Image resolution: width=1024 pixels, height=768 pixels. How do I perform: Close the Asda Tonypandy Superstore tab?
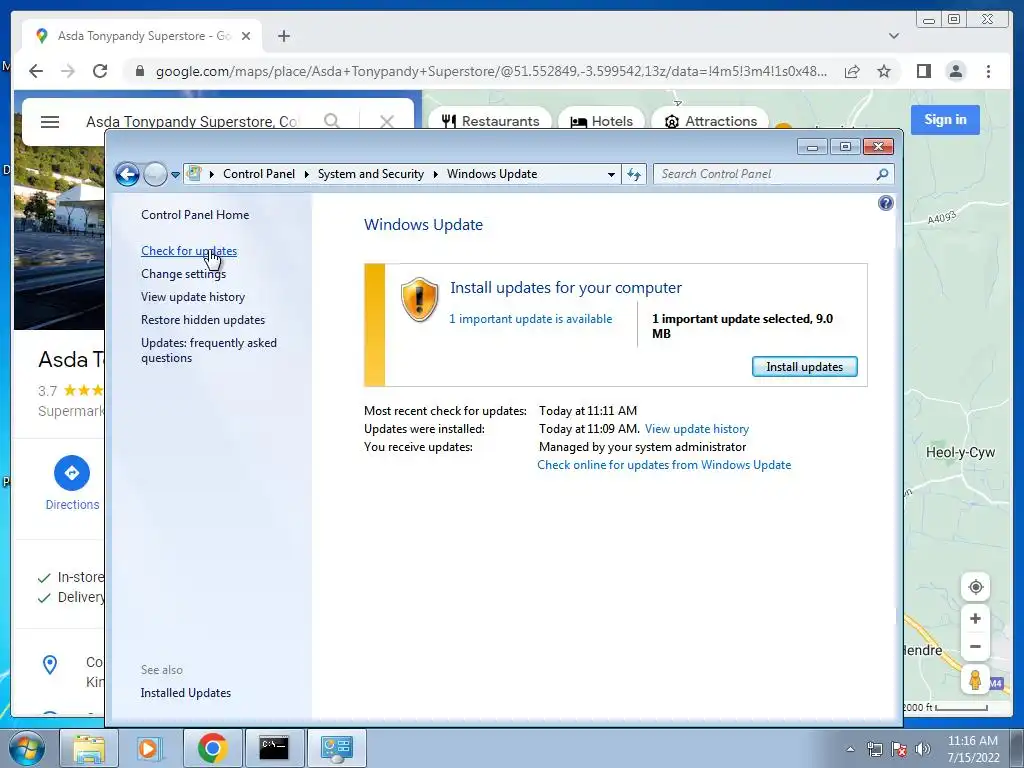[246, 36]
